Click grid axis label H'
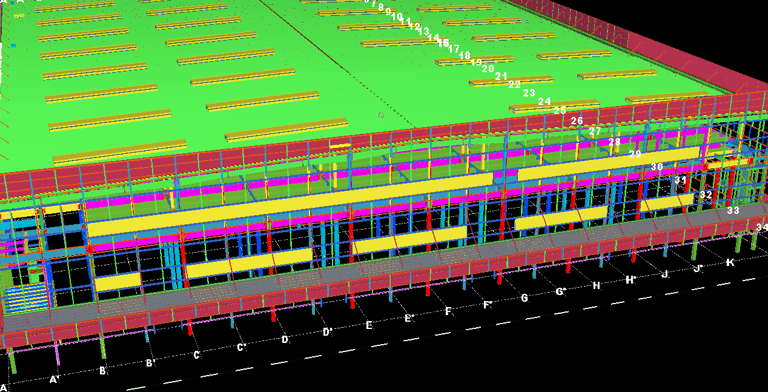 coord(631,280)
